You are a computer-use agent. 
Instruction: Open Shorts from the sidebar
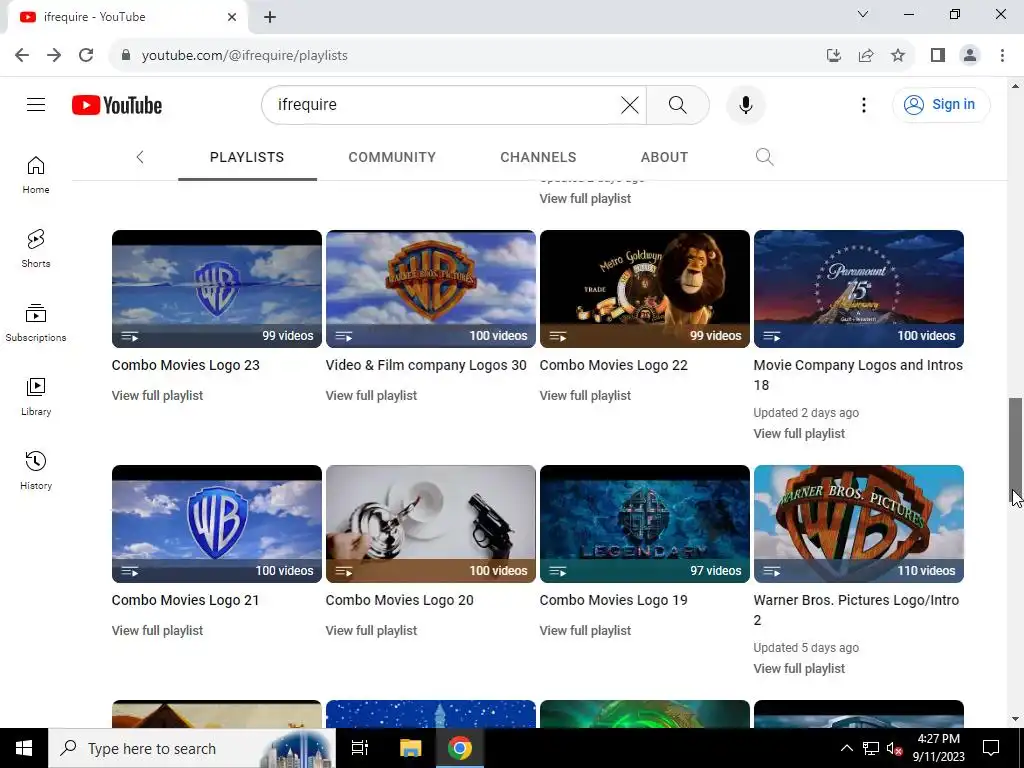(x=36, y=249)
